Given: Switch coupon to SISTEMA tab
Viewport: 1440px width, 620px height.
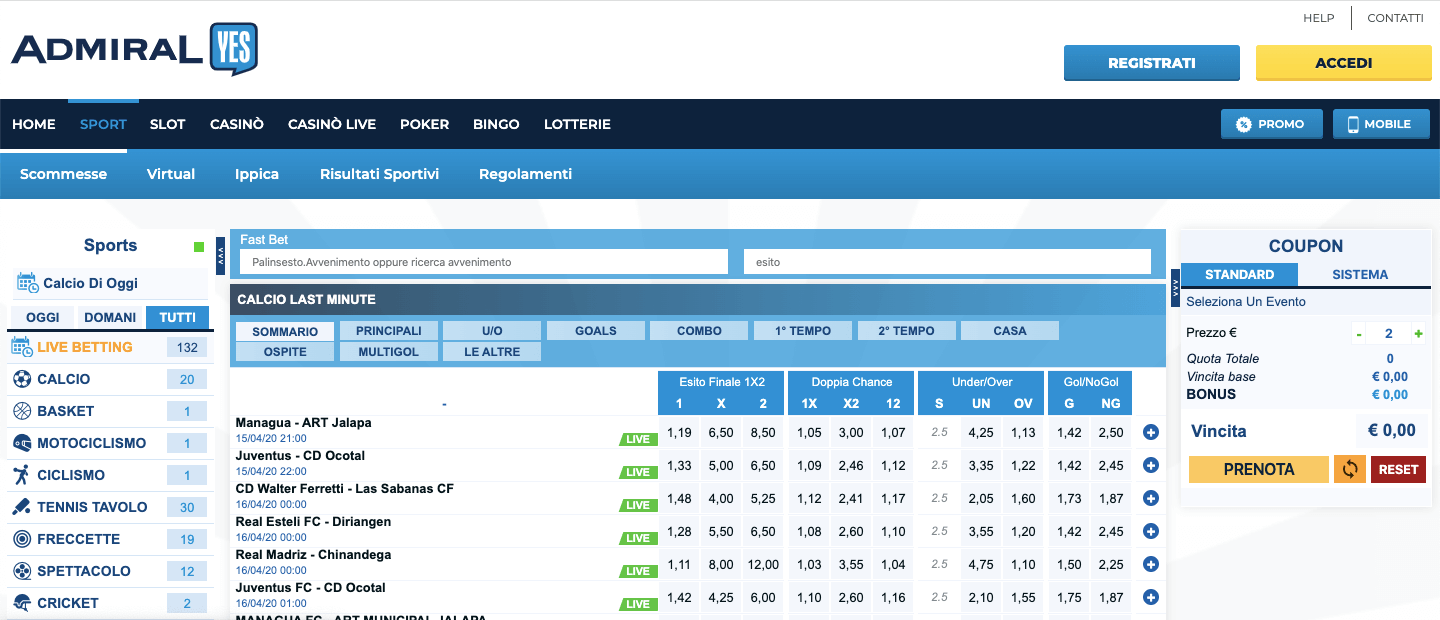Looking at the screenshot, I should [x=1360, y=274].
